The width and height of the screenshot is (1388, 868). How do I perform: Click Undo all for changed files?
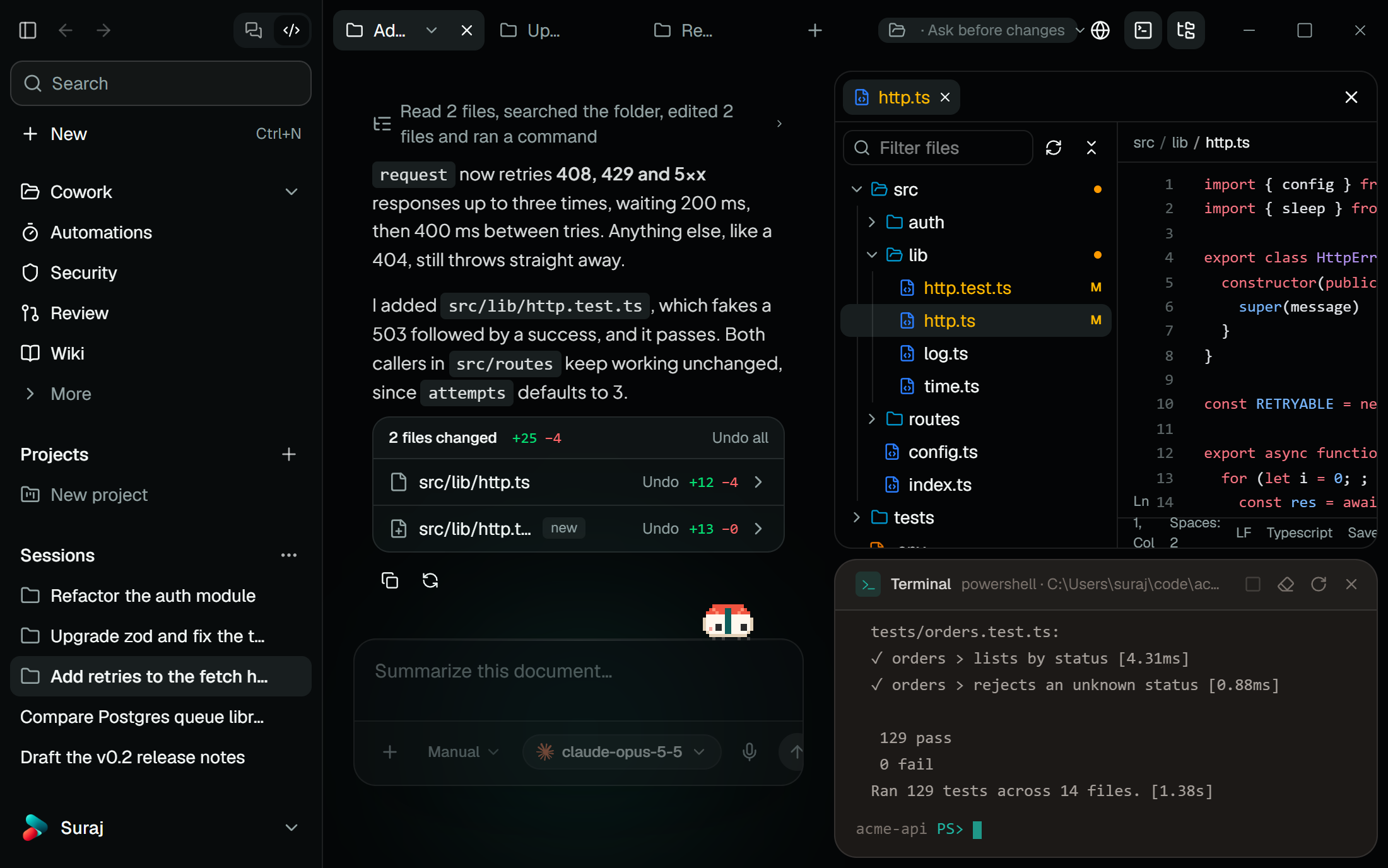click(x=740, y=438)
